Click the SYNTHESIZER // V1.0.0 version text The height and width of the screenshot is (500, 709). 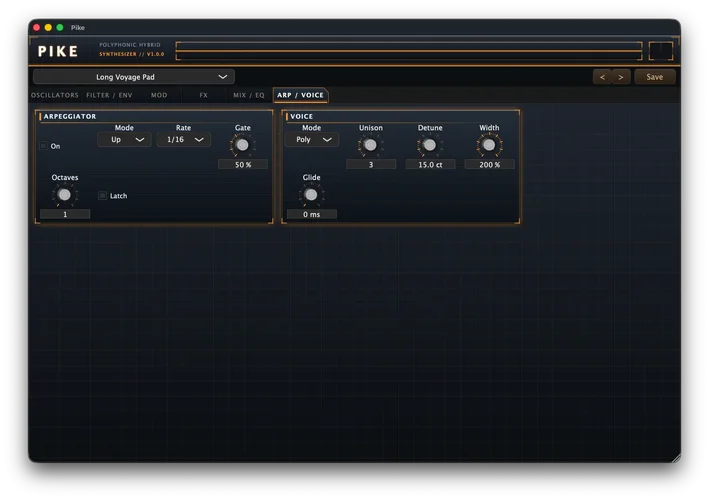pyautogui.click(x=132, y=54)
